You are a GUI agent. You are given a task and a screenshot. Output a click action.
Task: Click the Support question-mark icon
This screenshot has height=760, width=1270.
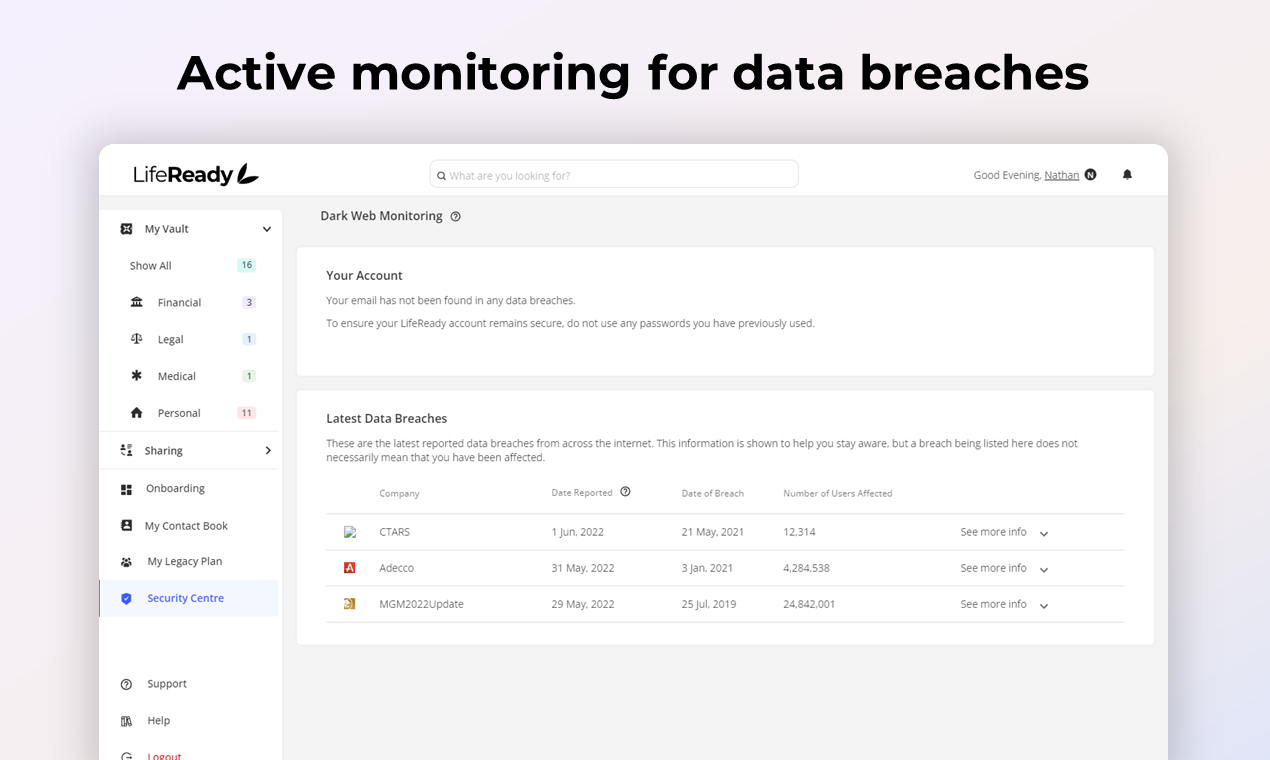click(126, 684)
